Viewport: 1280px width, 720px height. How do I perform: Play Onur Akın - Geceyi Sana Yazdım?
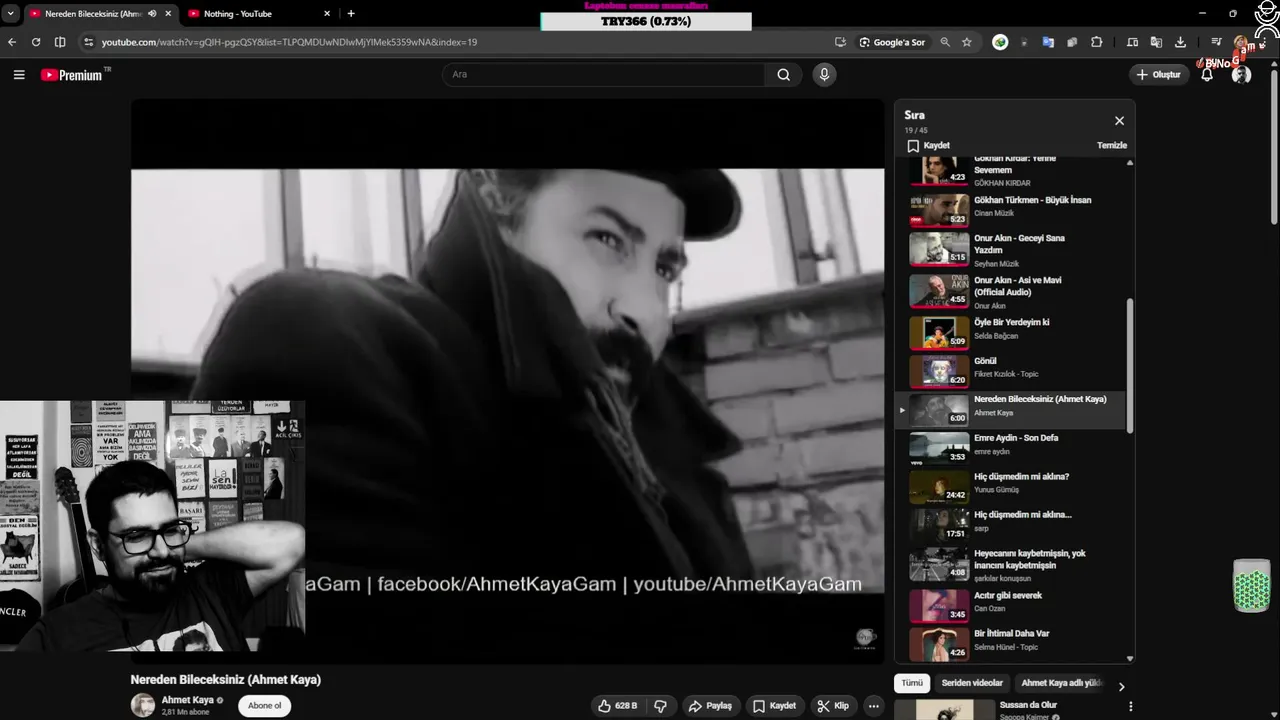tap(1010, 250)
